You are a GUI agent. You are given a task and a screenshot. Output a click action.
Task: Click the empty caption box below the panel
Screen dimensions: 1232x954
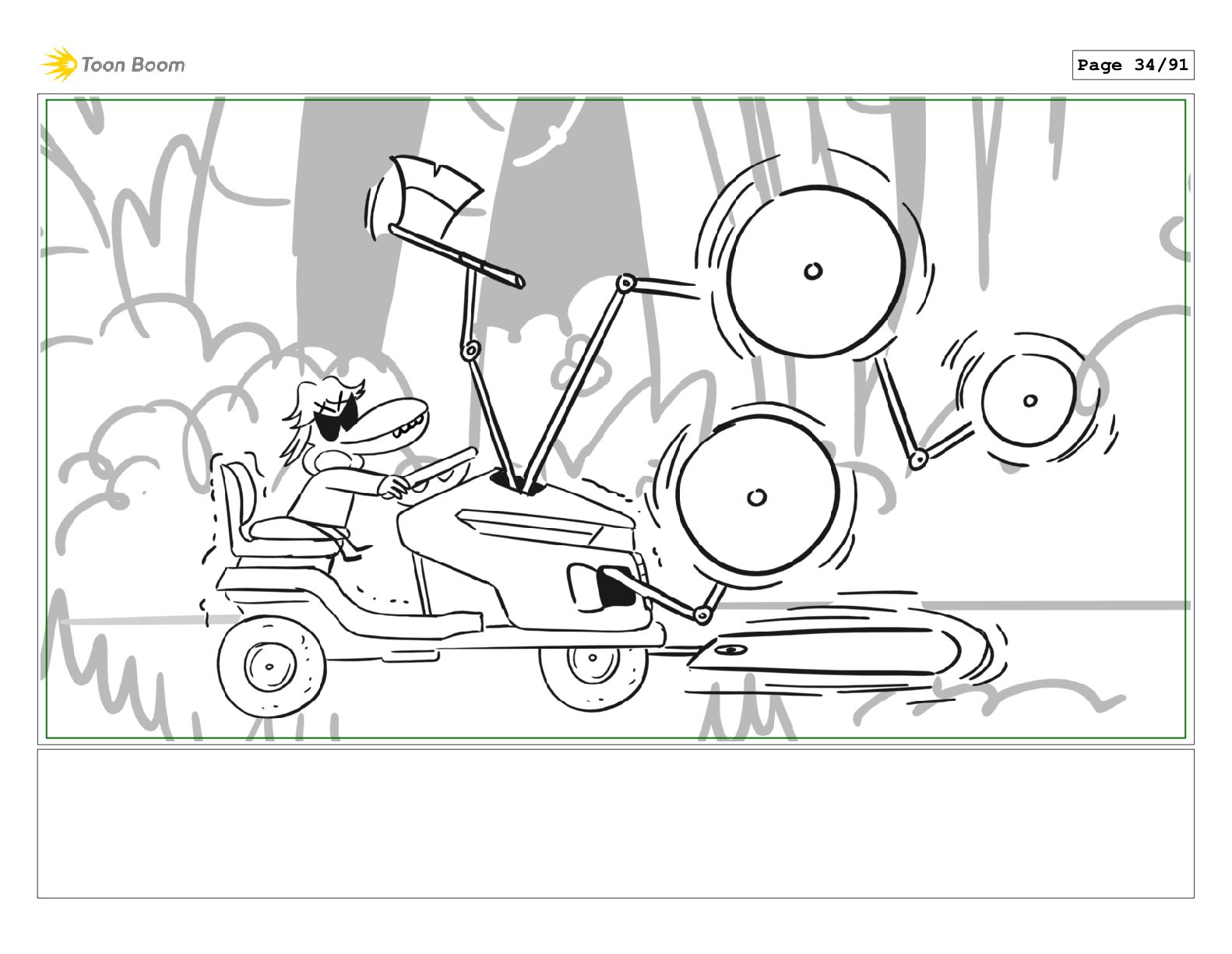[x=615, y=823]
